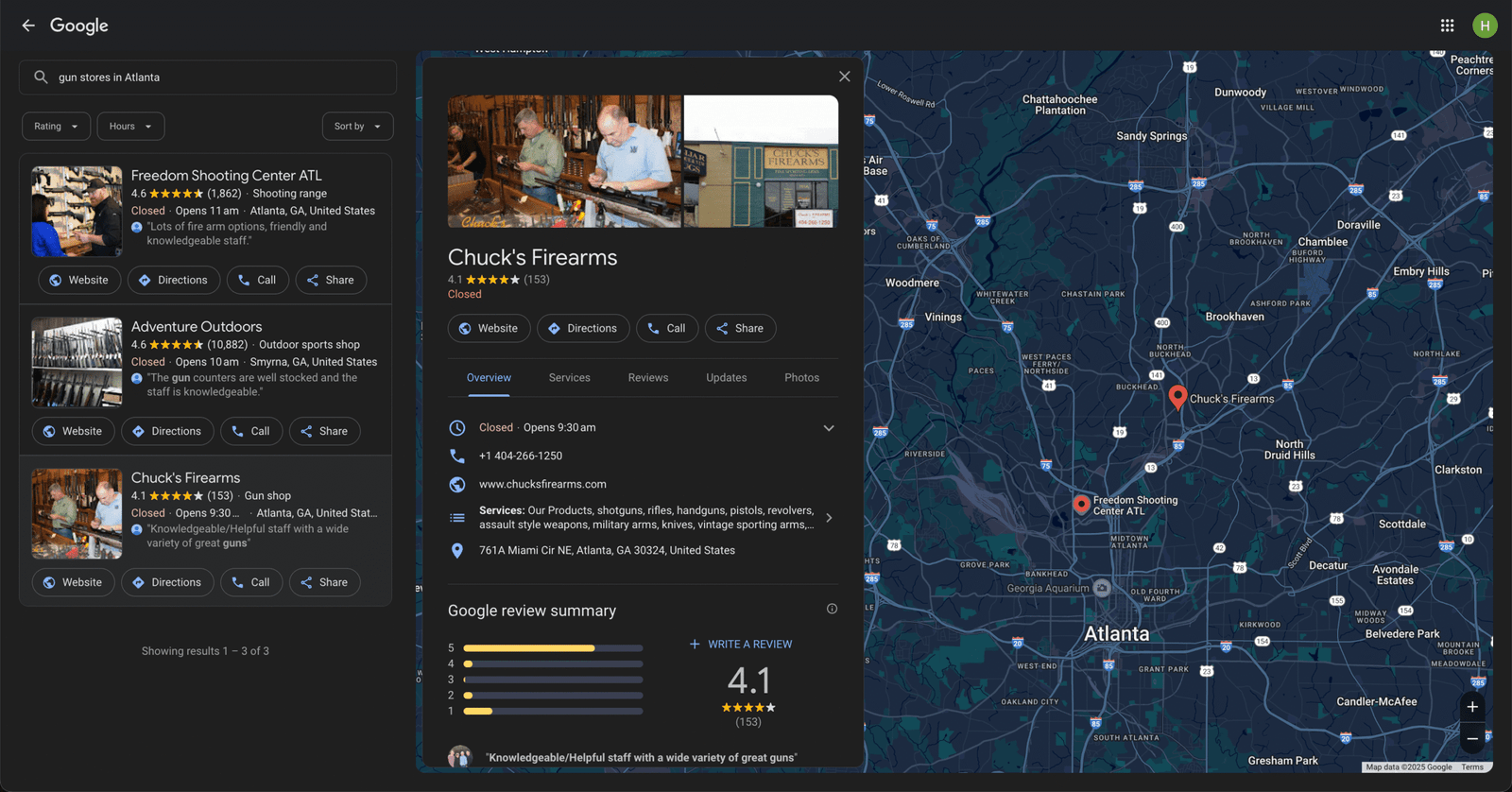
Task: Click the 761A Miami Cir NE address
Action: click(607, 550)
